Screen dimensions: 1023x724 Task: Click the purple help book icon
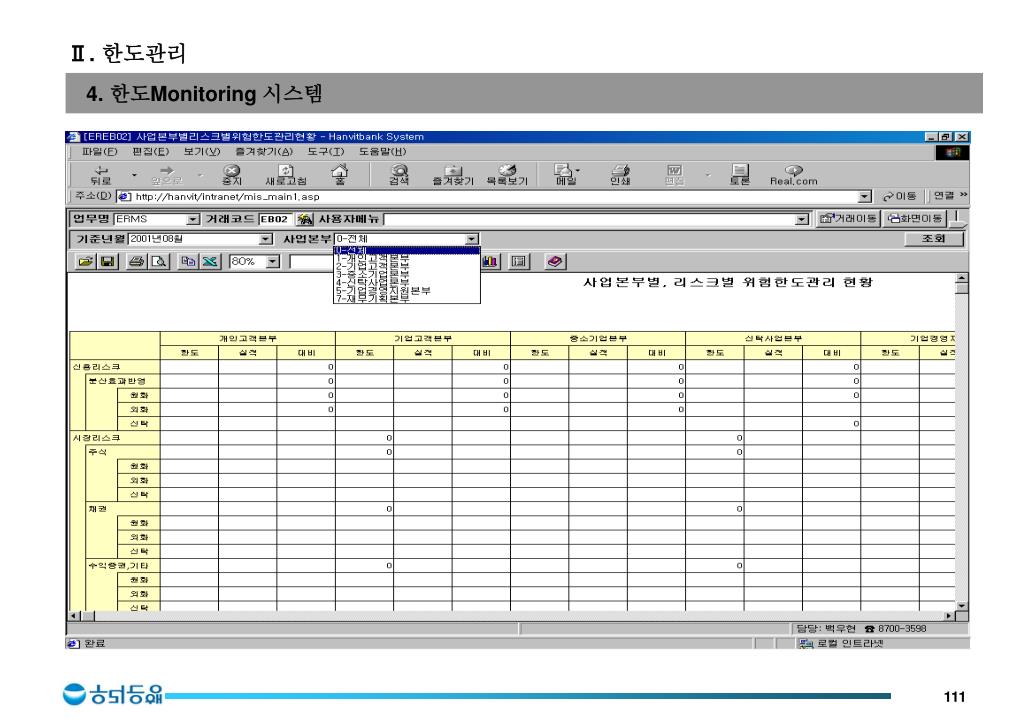click(555, 262)
